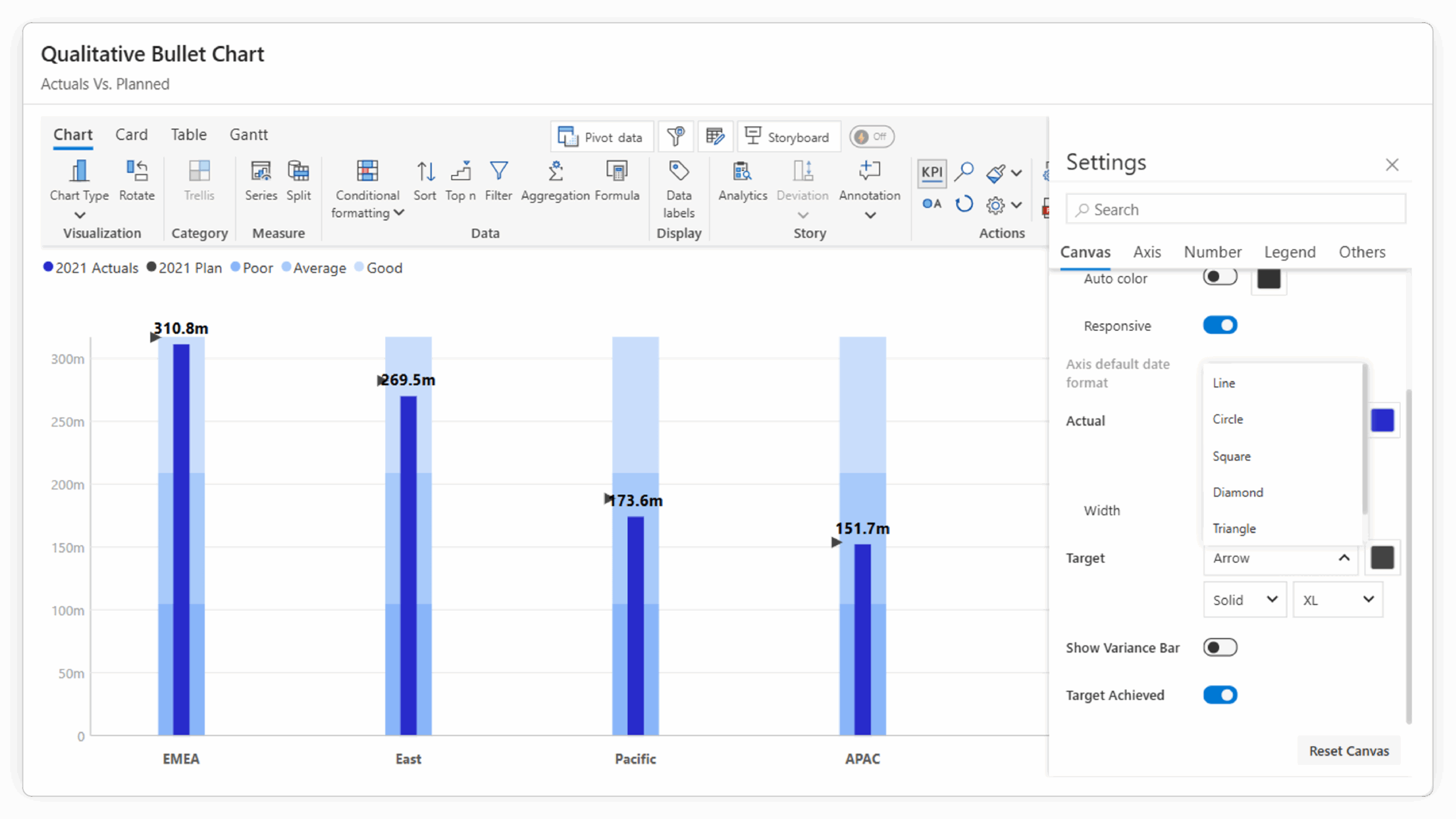Screen dimensions: 1456x819
Task: Click the blue Actual color swatch
Action: [1382, 420]
